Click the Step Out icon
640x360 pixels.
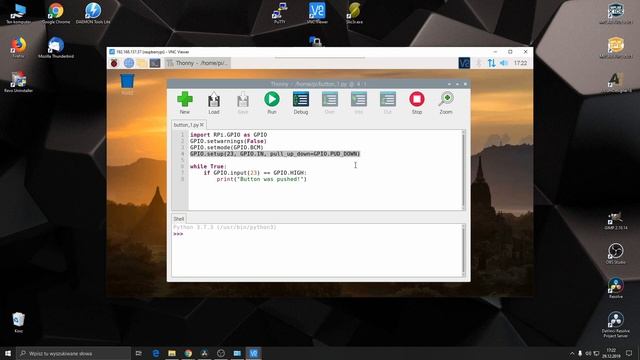[x=388, y=102]
